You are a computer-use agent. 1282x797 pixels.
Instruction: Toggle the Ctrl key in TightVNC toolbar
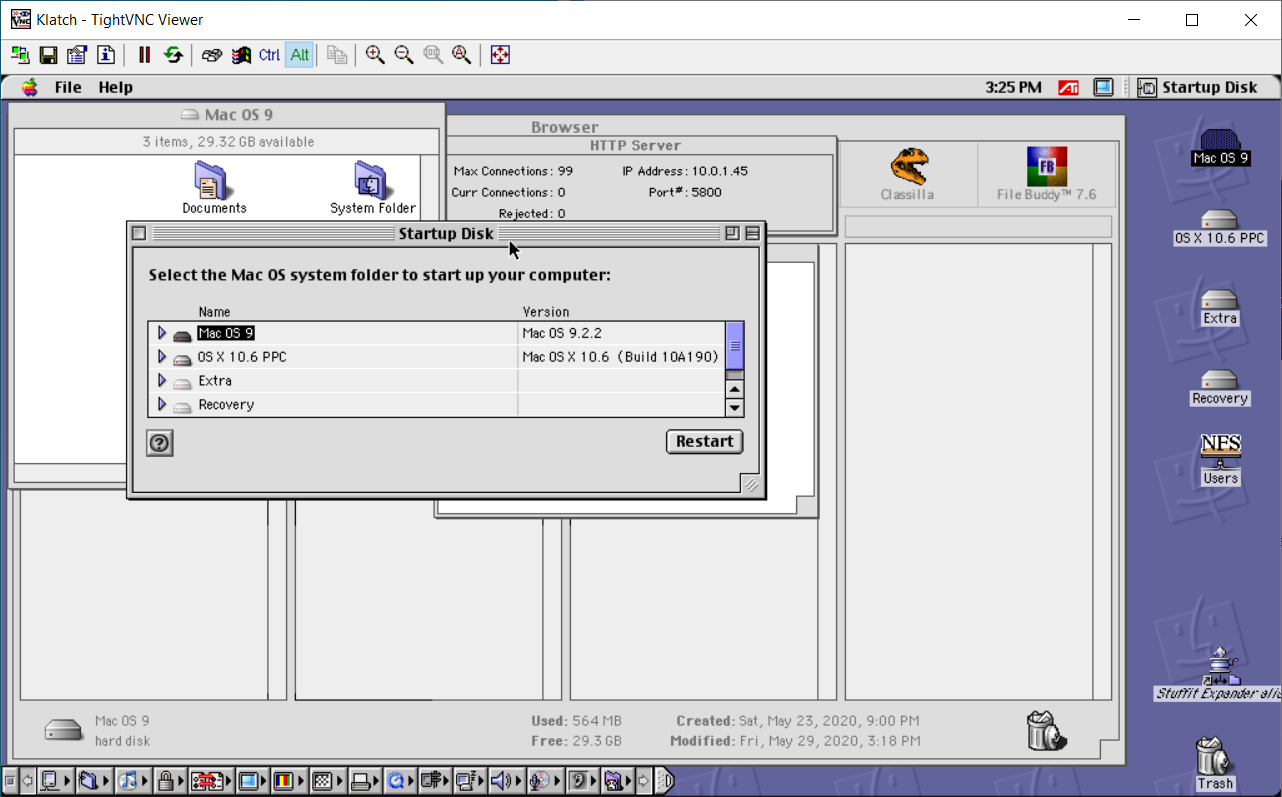(x=270, y=55)
